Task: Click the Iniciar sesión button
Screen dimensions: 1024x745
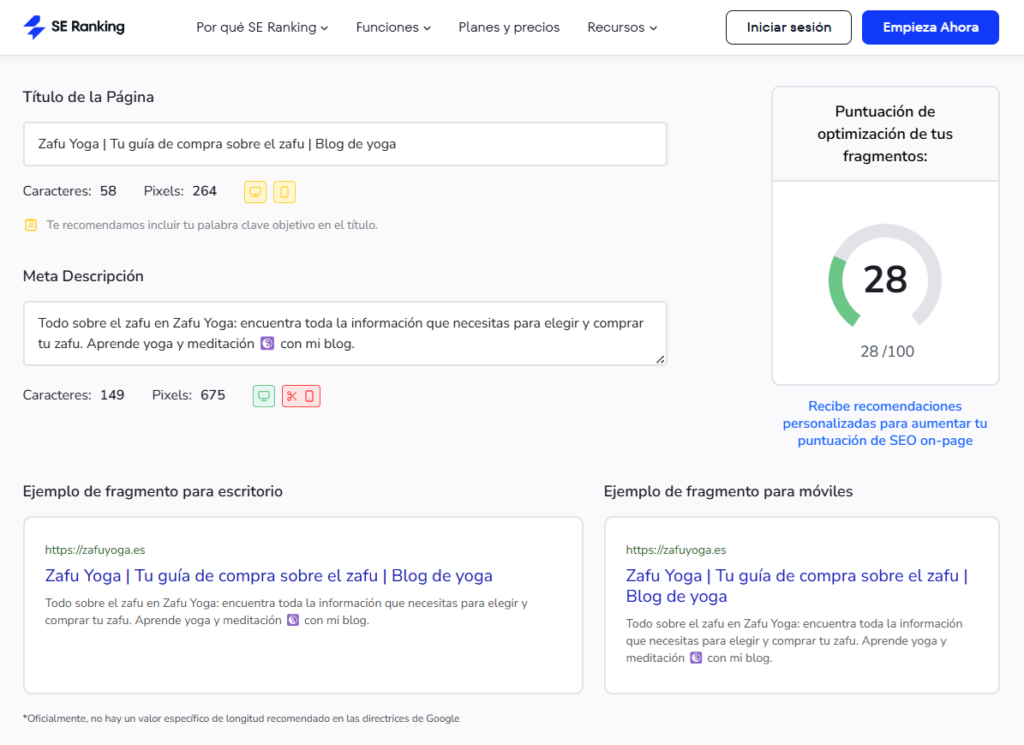Action: pyautogui.click(x=788, y=27)
